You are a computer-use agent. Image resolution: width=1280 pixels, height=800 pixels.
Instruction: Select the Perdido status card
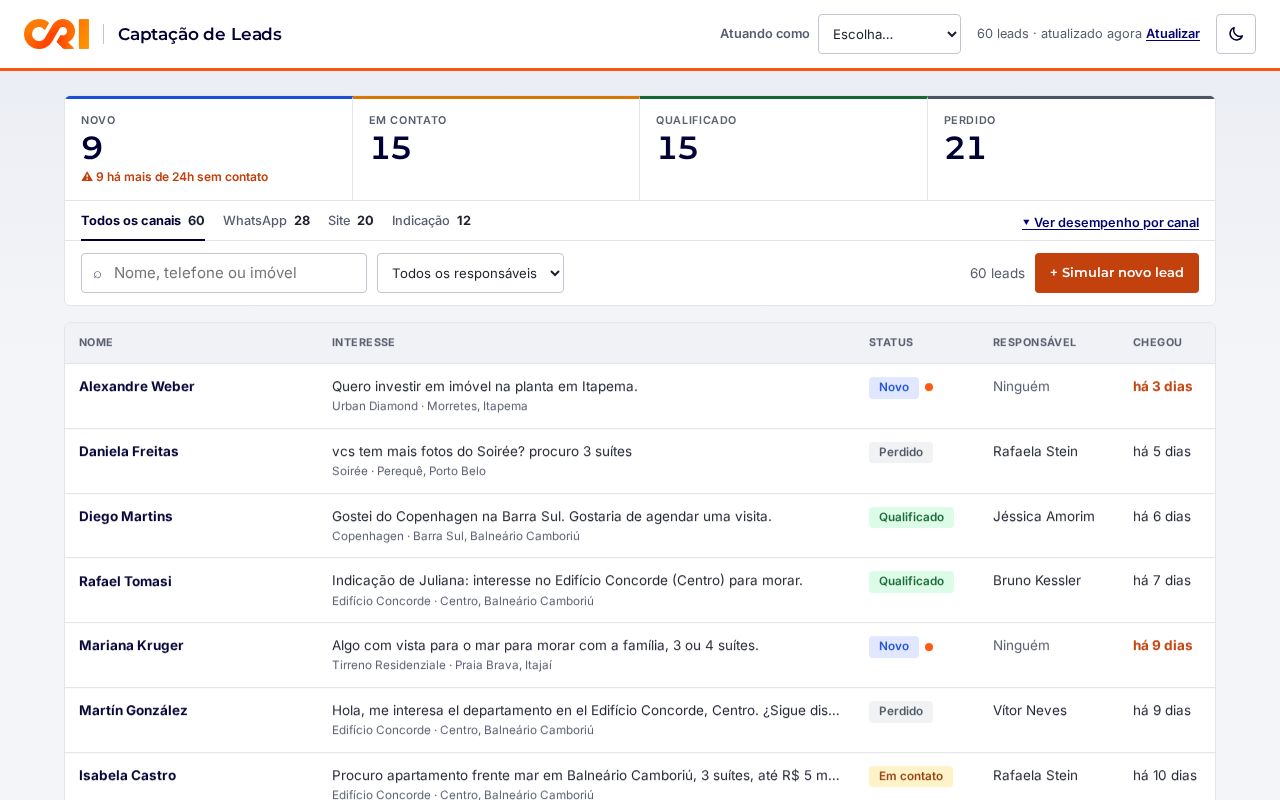click(x=1071, y=148)
